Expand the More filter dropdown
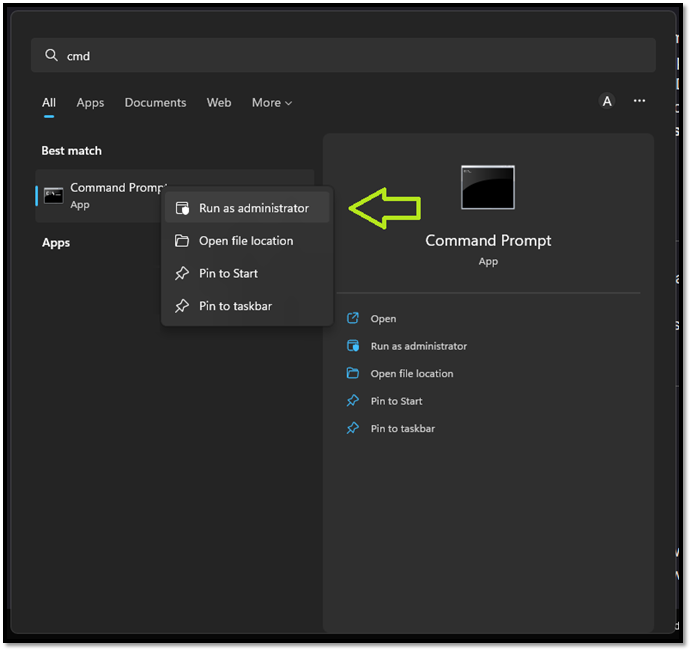The width and height of the screenshot is (692, 652). pos(272,103)
